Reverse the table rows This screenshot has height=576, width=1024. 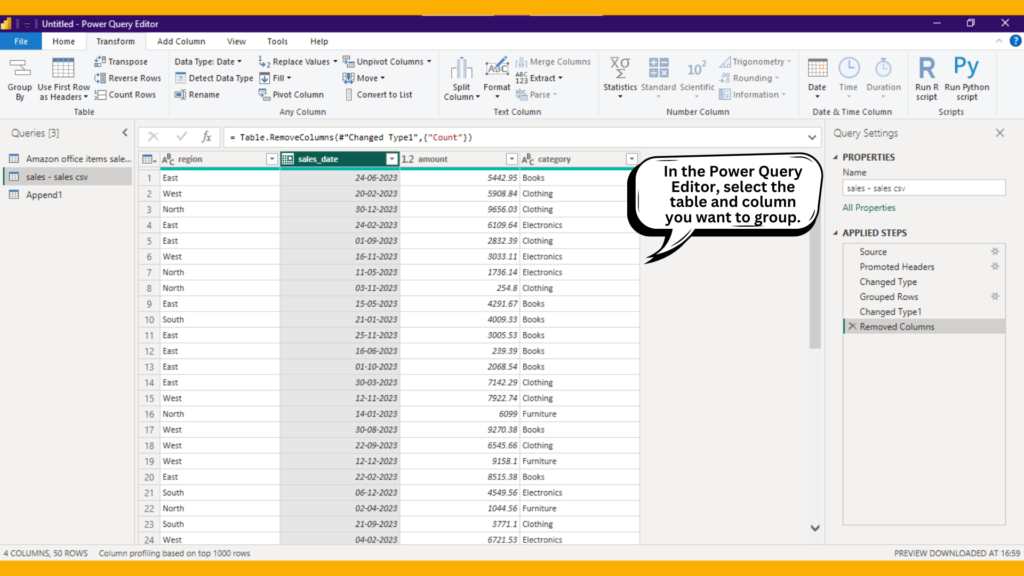point(127,78)
